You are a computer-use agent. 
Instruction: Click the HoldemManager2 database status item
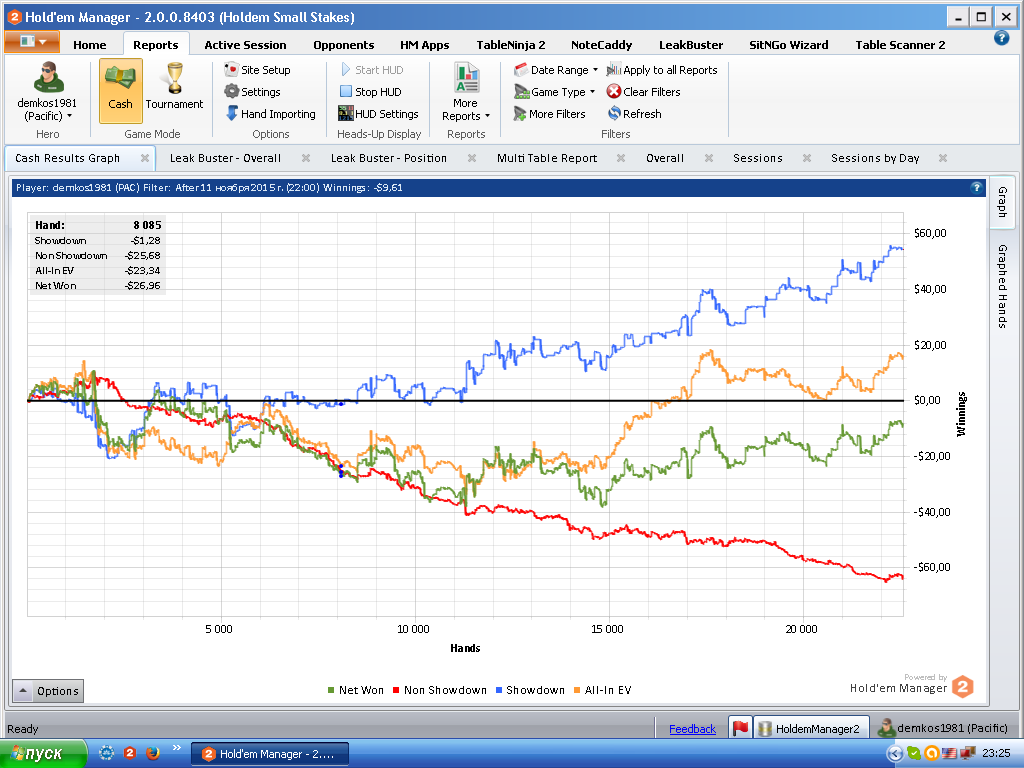tap(810, 728)
